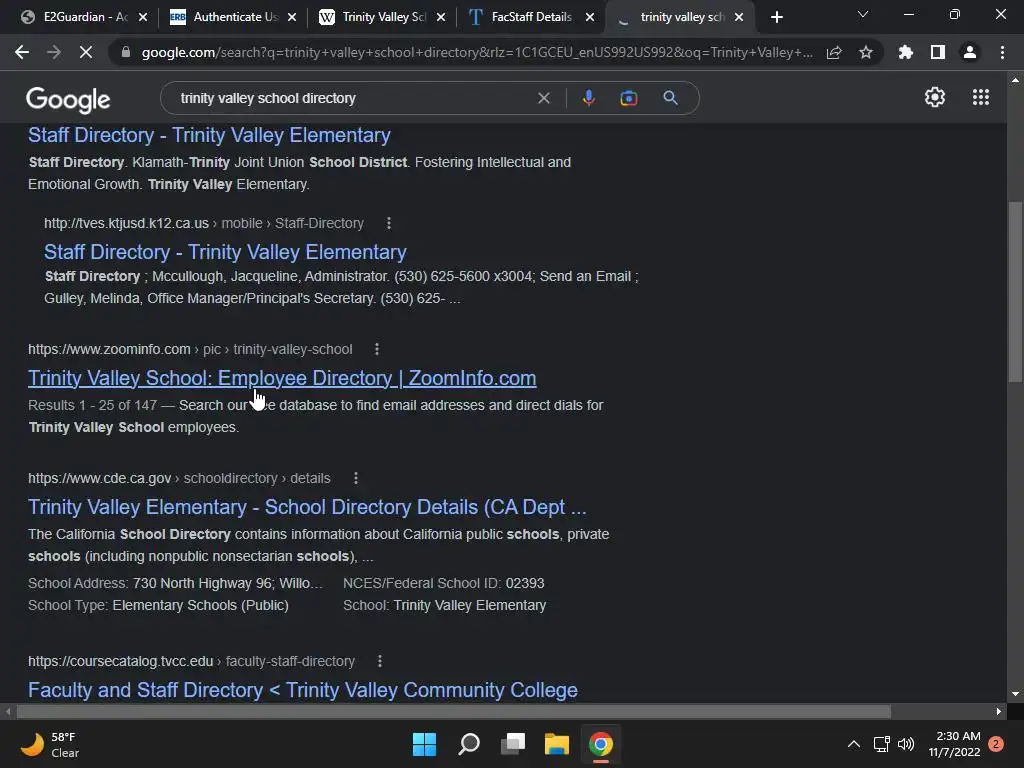This screenshot has height=768, width=1024.
Task: Bookmark this page with the star
Action: pyautogui.click(x=866, y=52)
